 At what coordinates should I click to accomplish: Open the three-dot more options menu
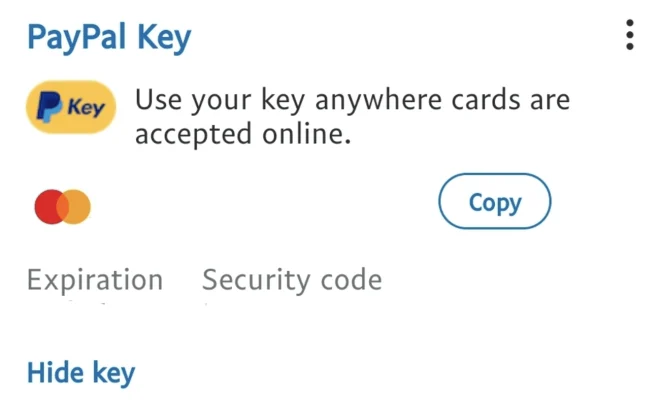(629, 35)
